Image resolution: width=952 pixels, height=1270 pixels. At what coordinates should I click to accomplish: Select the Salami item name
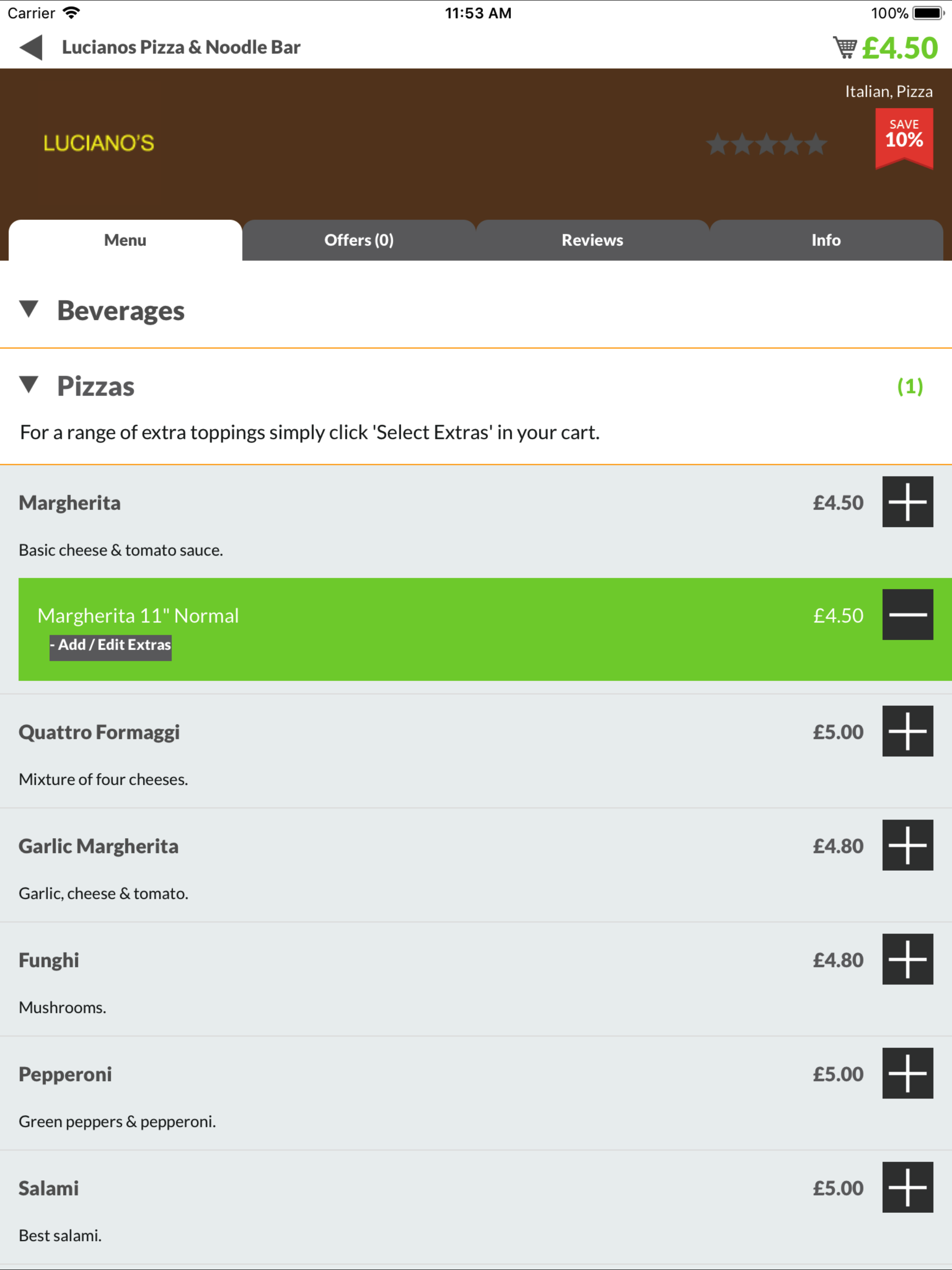tap(48, 1189)
